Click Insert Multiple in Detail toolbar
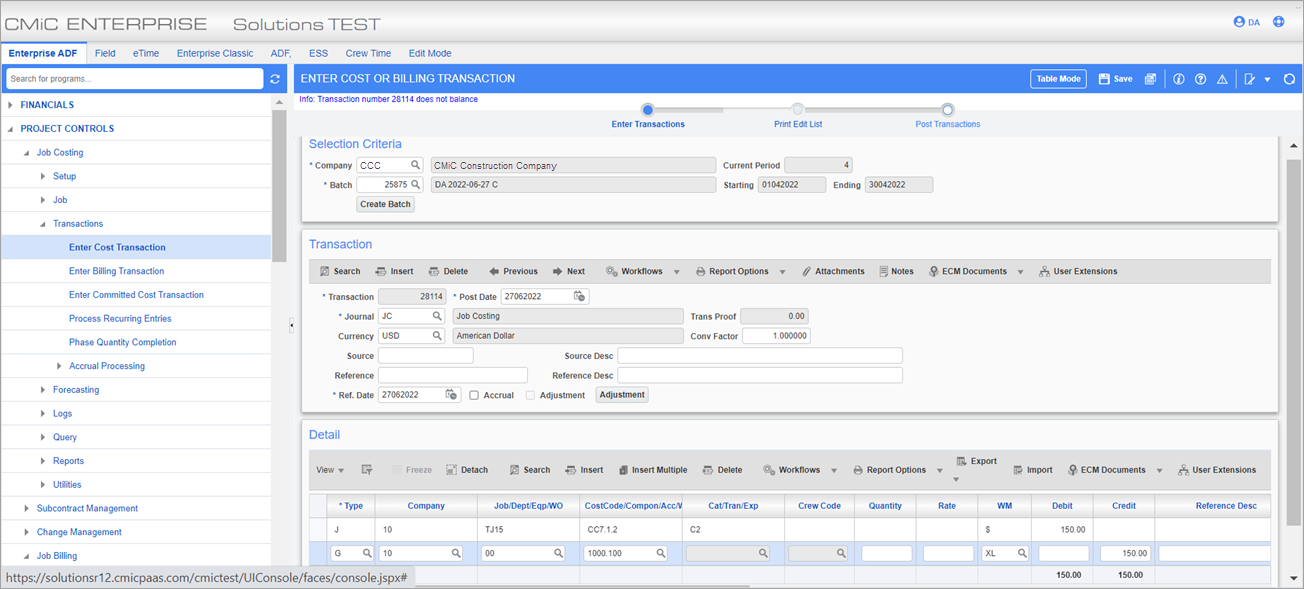 tap(653, 470)
